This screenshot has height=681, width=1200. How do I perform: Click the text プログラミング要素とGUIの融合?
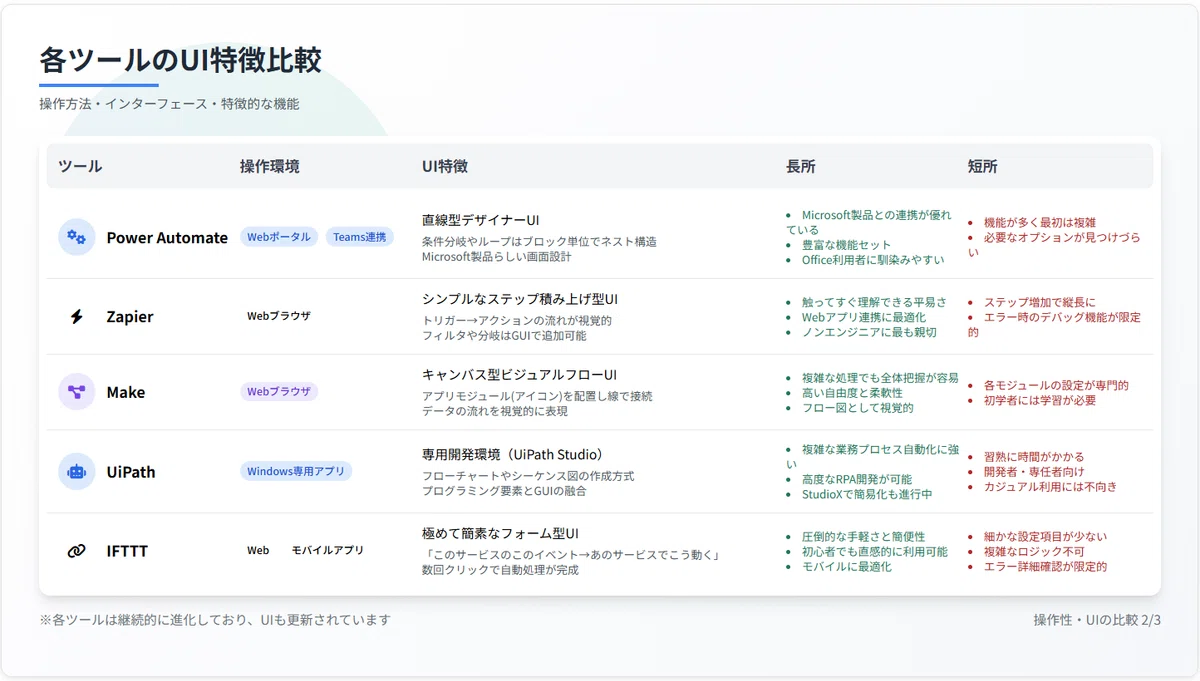tap(504, 491)
